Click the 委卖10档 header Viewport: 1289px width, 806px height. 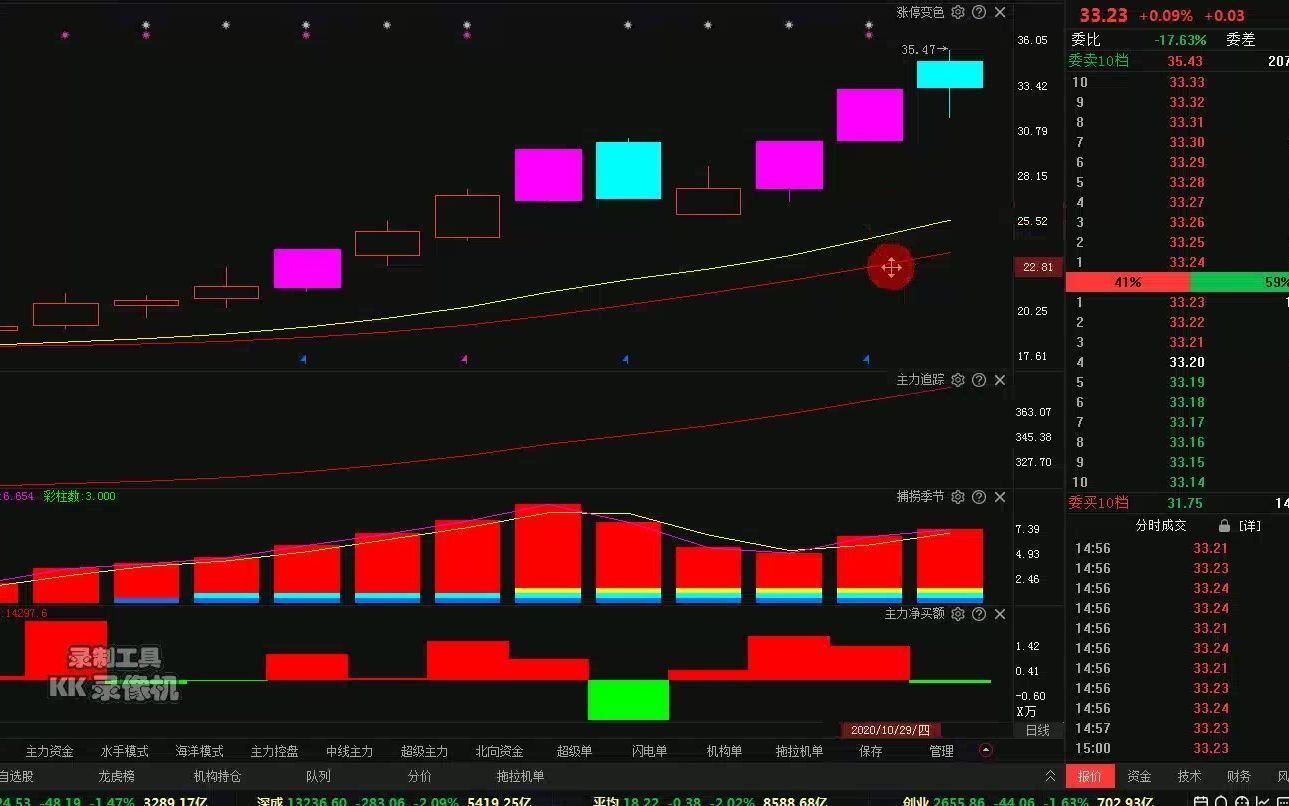(x=1098, y=60)
